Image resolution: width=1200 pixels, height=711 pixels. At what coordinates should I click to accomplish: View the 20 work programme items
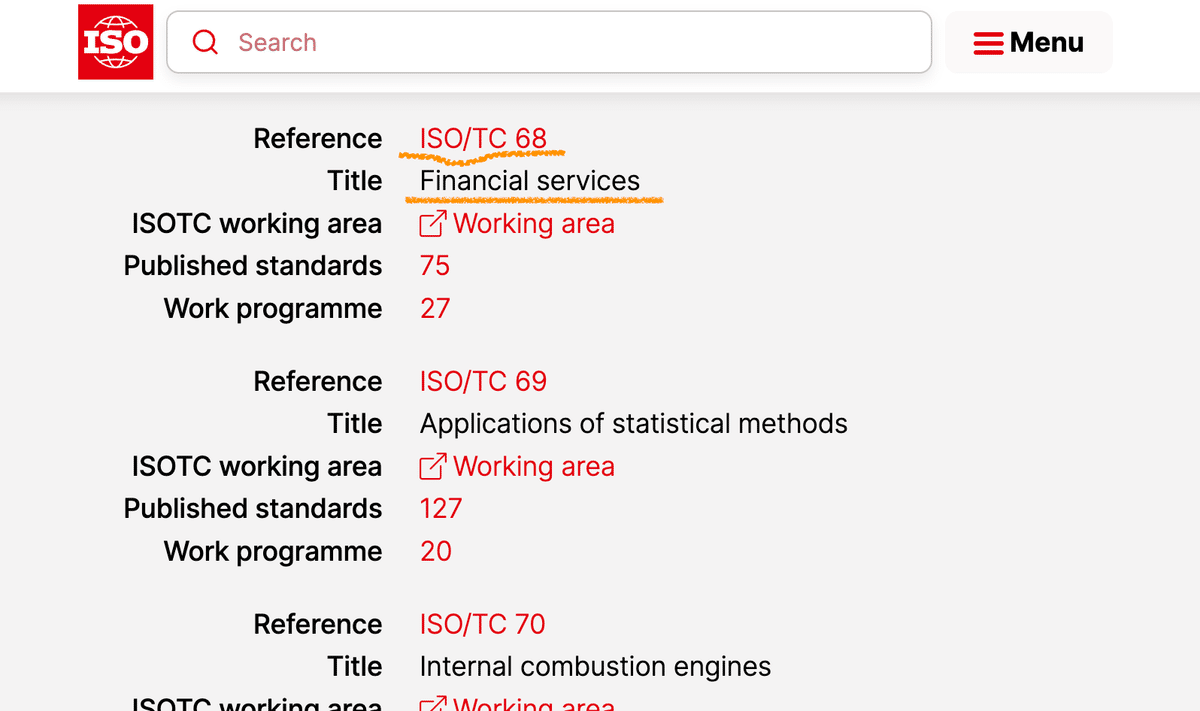coord(436,551)
